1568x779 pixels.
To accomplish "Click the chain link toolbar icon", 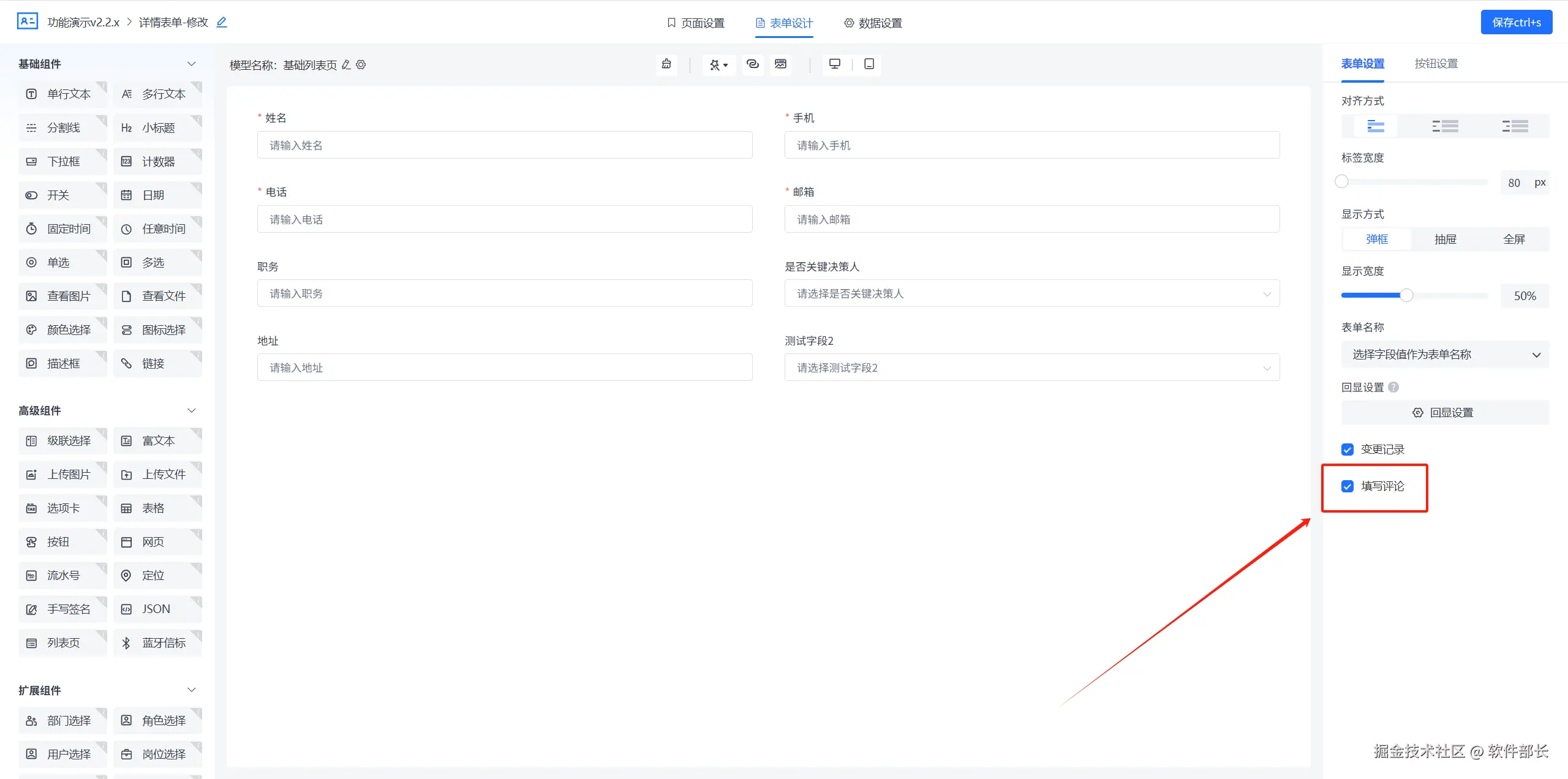I will point(753,64).
